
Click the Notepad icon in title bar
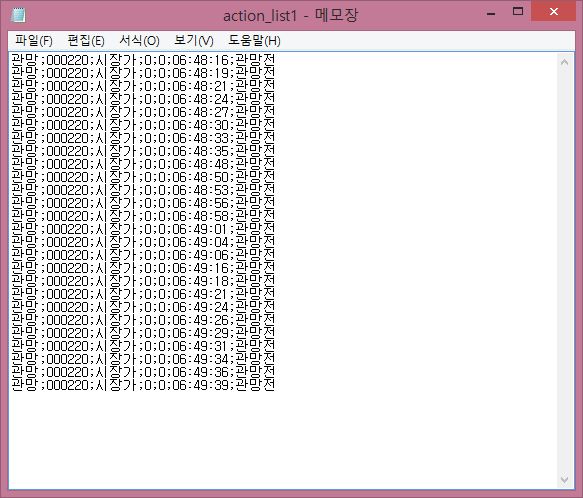click(18, 15)
